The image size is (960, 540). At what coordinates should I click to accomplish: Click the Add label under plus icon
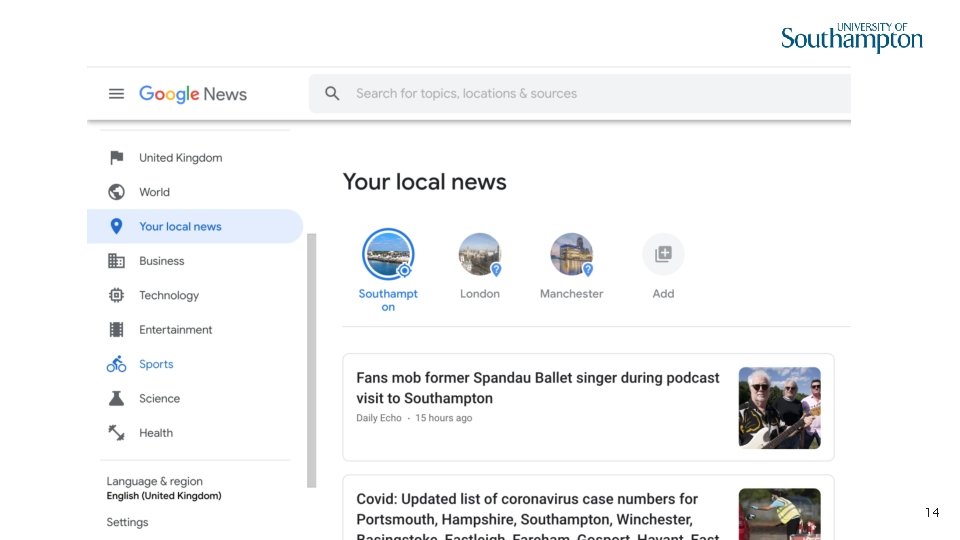click(x=663, y=294)
